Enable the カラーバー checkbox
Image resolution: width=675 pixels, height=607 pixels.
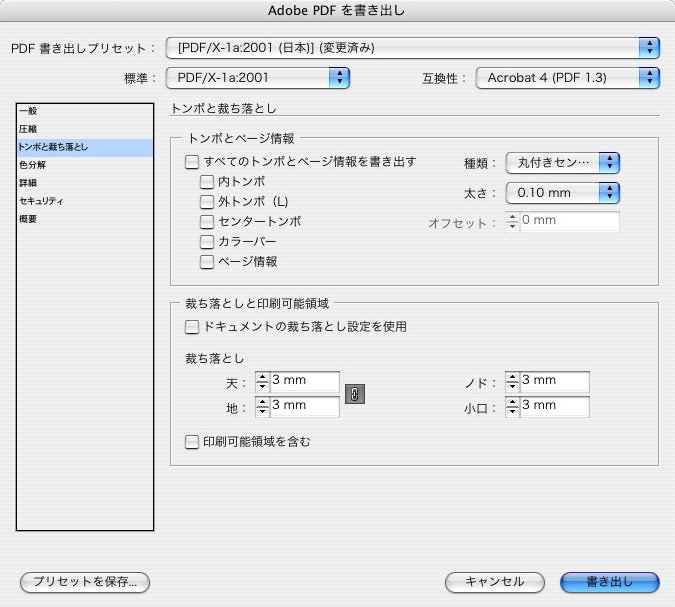click(x=207, y=242)
